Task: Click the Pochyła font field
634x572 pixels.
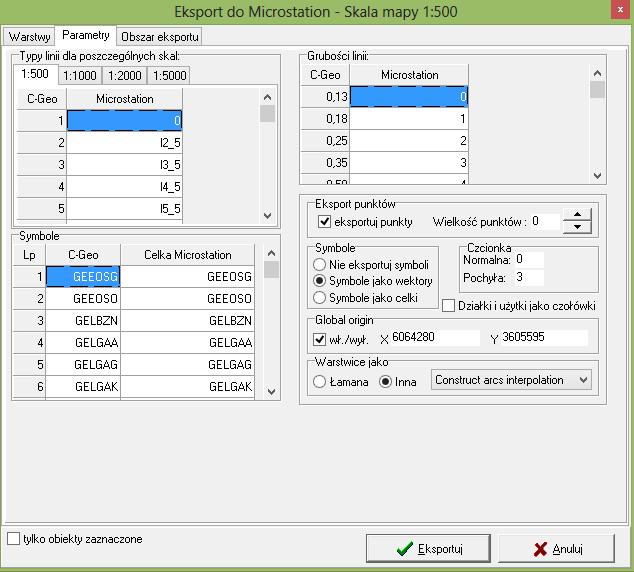Action: pos(529,277)
